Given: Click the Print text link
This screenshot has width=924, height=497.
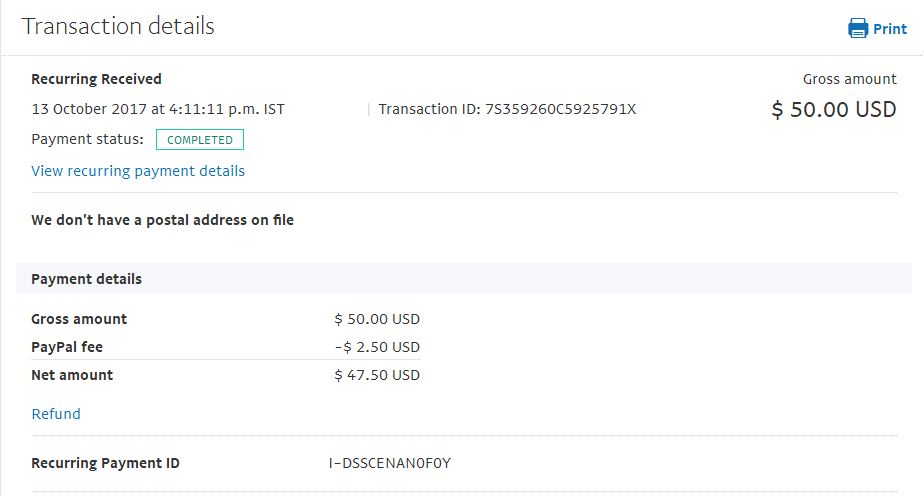Looking at the screenshot, I should click(x=890, y=29).
